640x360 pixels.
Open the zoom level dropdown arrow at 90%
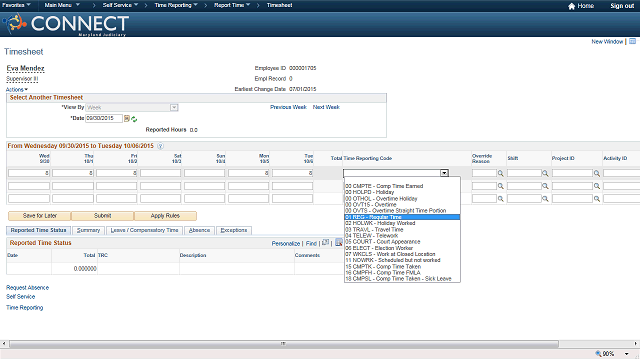627,353
